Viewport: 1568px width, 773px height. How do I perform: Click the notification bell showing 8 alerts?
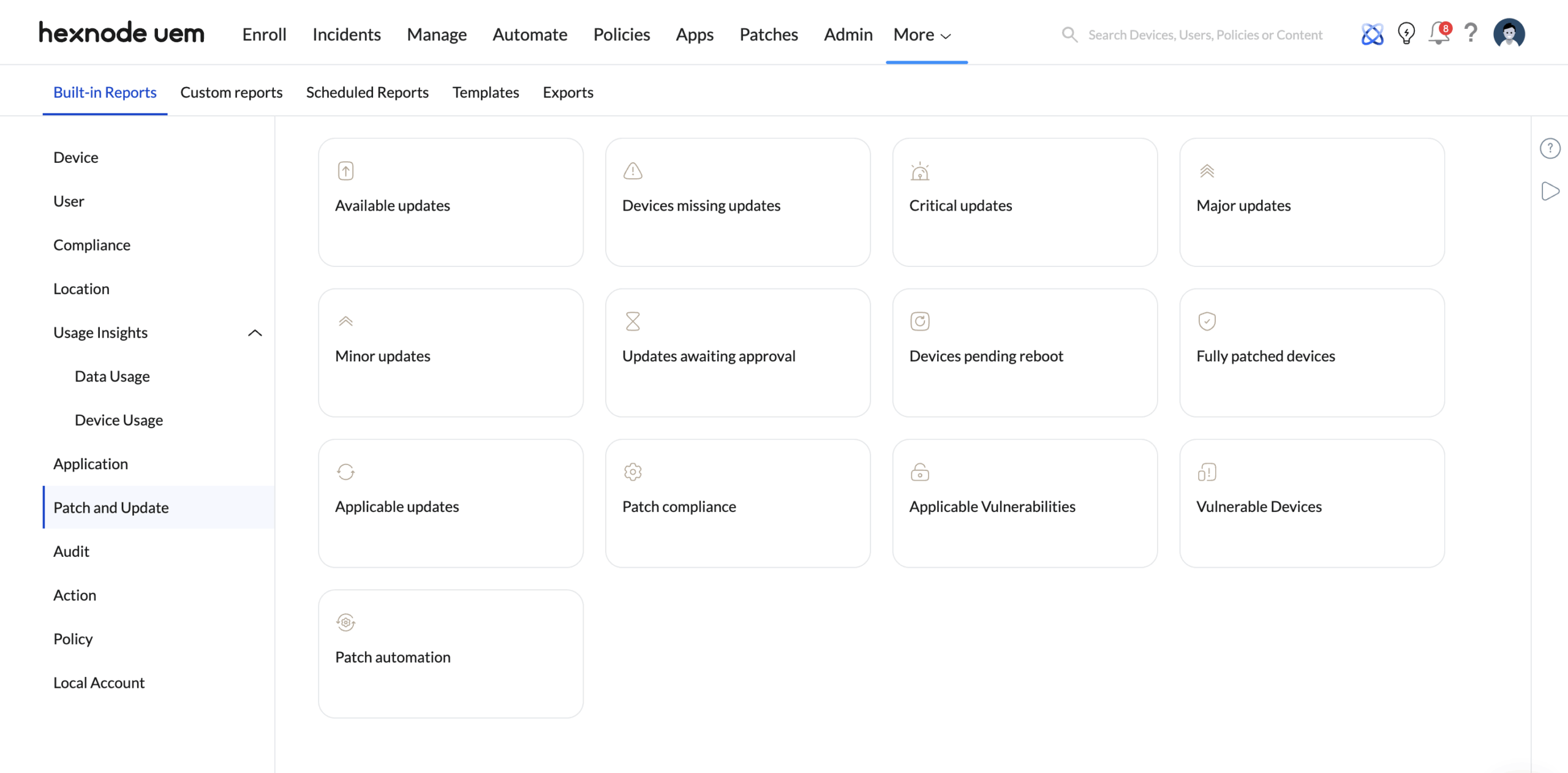[x=1438, y=34]
